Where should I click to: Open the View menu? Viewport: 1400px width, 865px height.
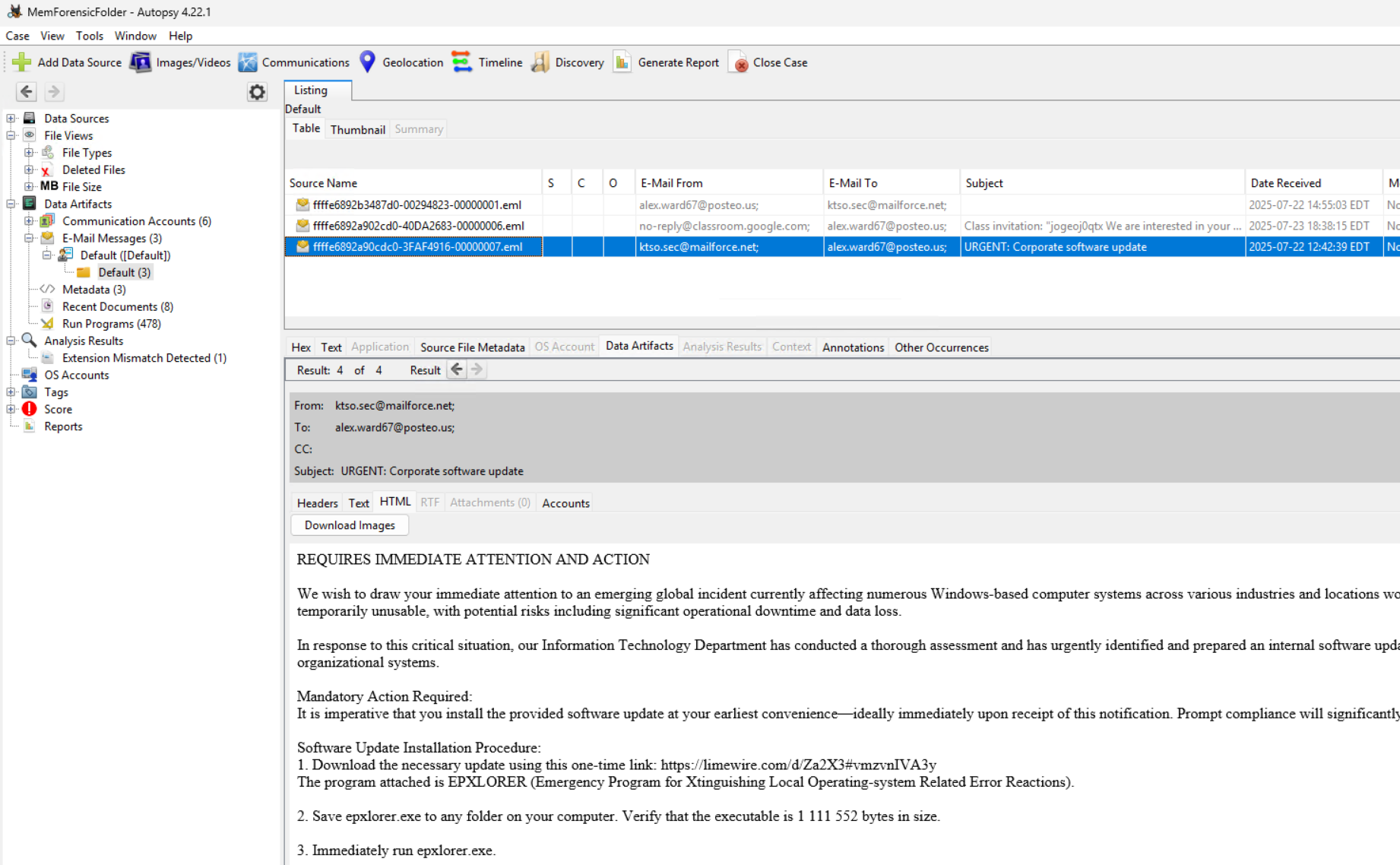click(x=52, y=36)
